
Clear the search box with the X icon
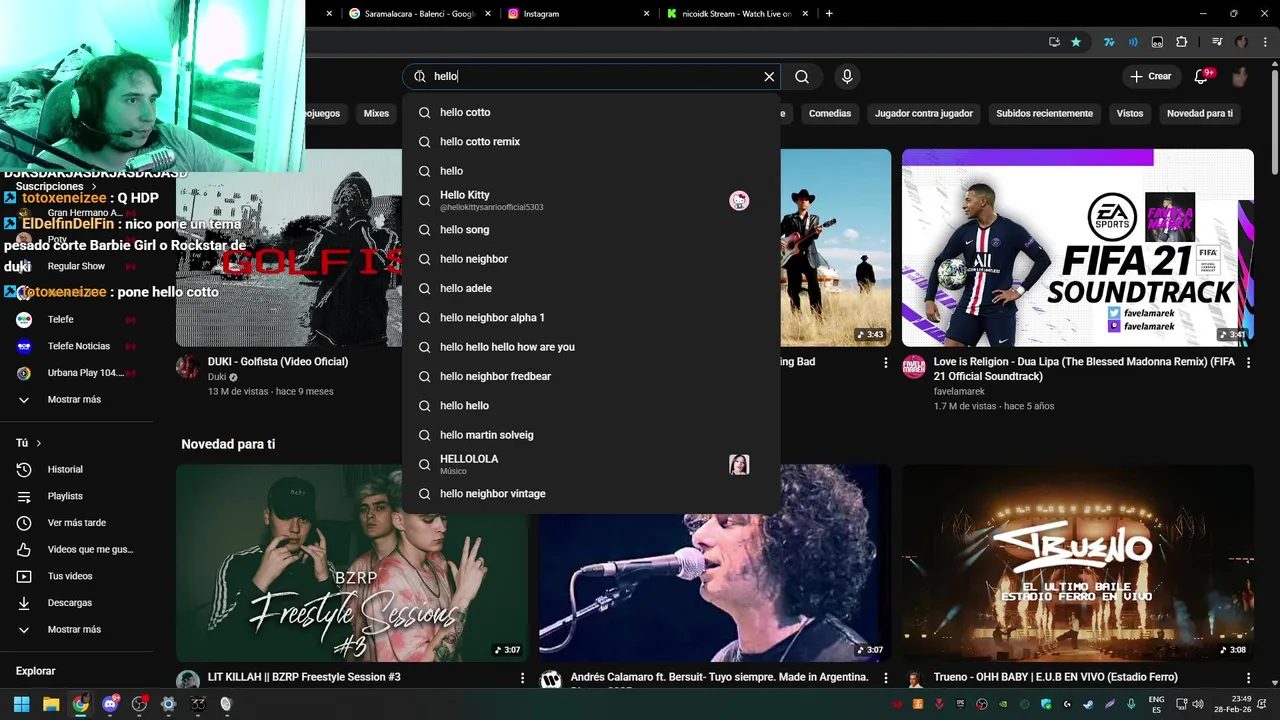[x=769, y=76]
